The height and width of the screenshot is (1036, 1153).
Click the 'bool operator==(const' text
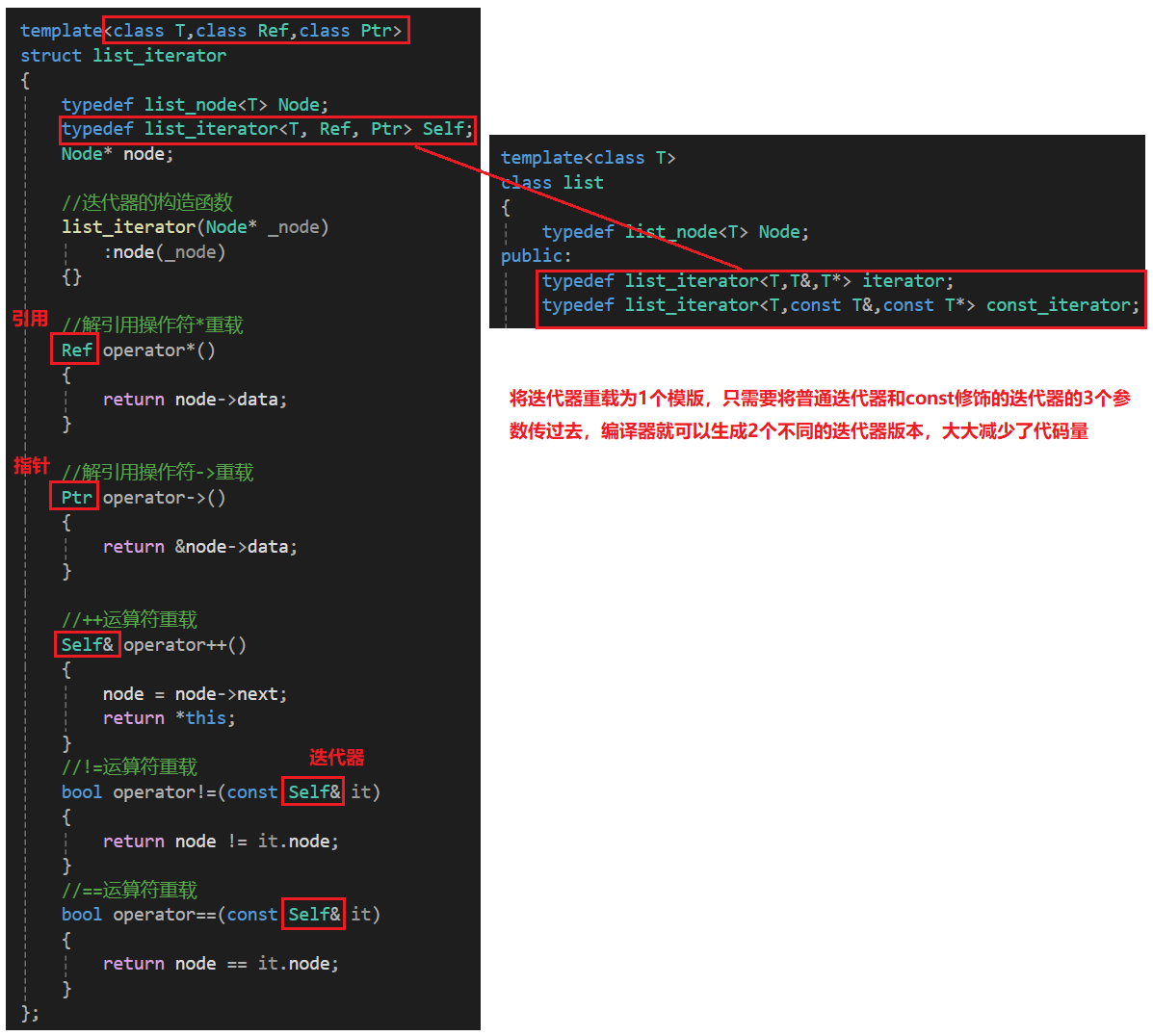[170, 914]
